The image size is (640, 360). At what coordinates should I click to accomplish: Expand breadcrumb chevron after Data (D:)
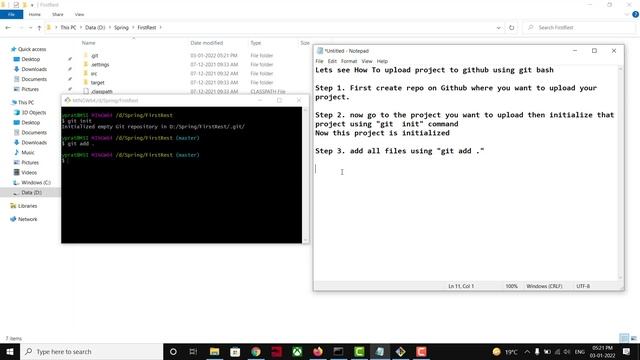tap(110, 28)
